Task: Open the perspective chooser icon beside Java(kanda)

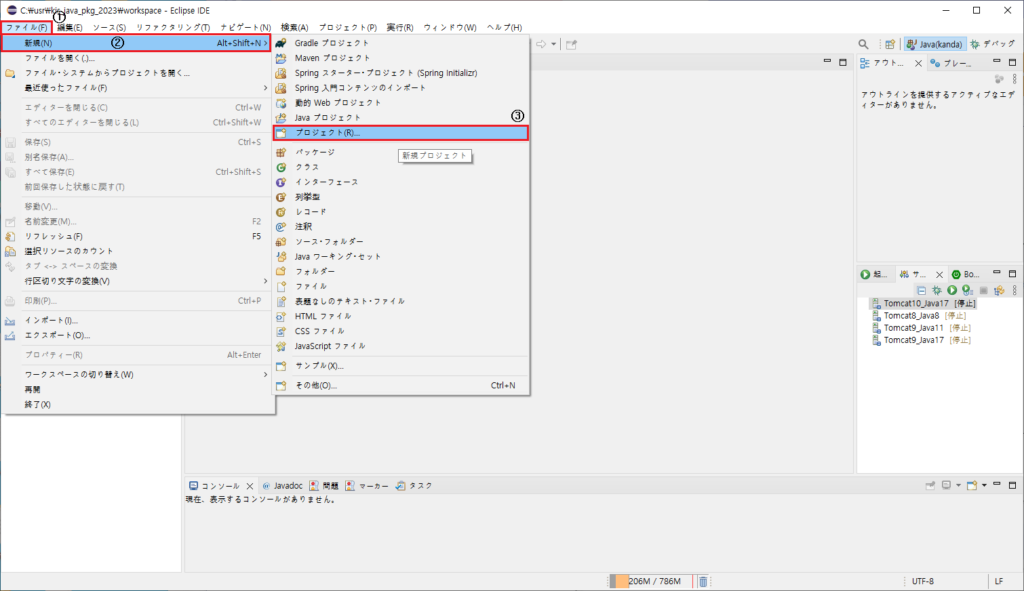Action: pos(890,44)
